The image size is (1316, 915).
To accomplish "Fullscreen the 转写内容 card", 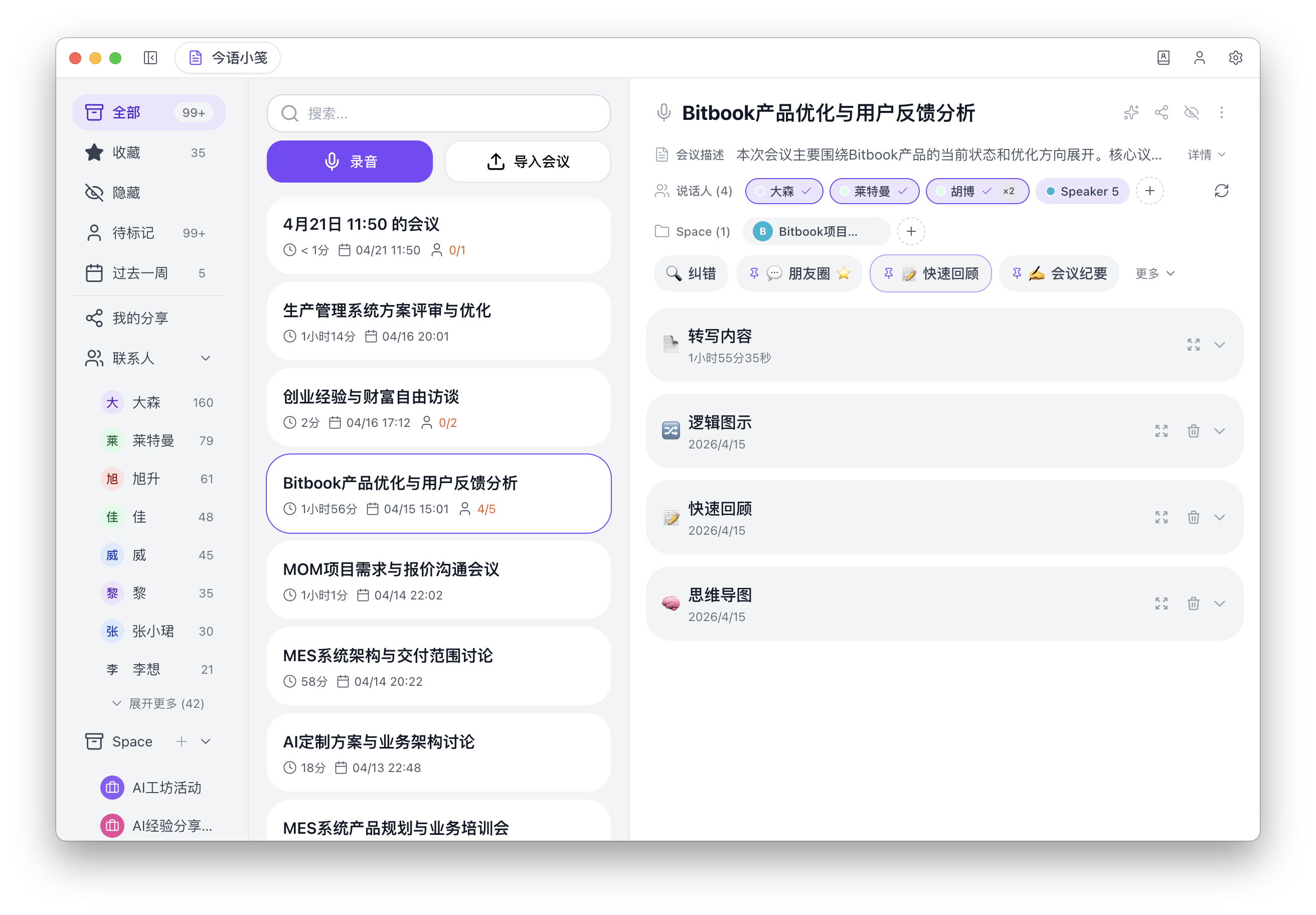I will (1193, 345).
